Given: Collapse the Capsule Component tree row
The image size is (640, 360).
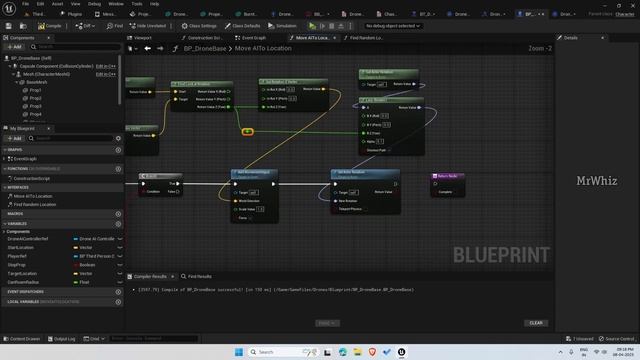Looking at the screenshot, I should (10, 66).
